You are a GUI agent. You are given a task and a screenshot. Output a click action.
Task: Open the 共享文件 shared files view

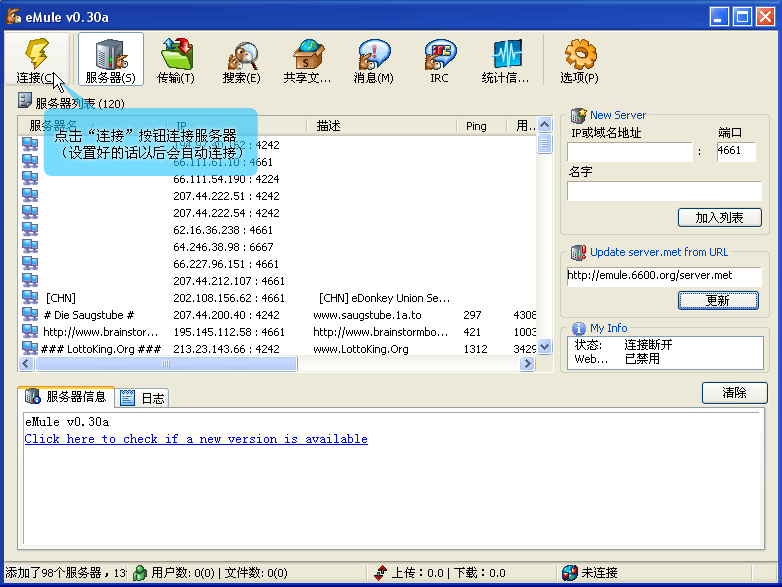point(307,59)
